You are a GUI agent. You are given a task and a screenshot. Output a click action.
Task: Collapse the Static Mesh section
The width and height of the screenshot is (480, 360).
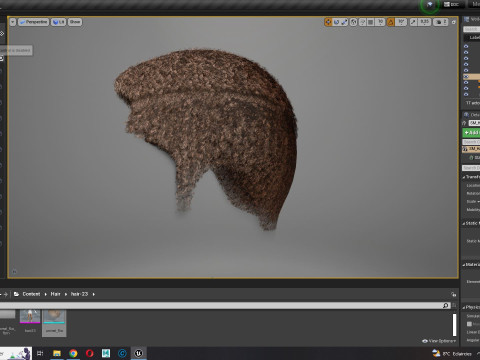(x=464, y=223)
